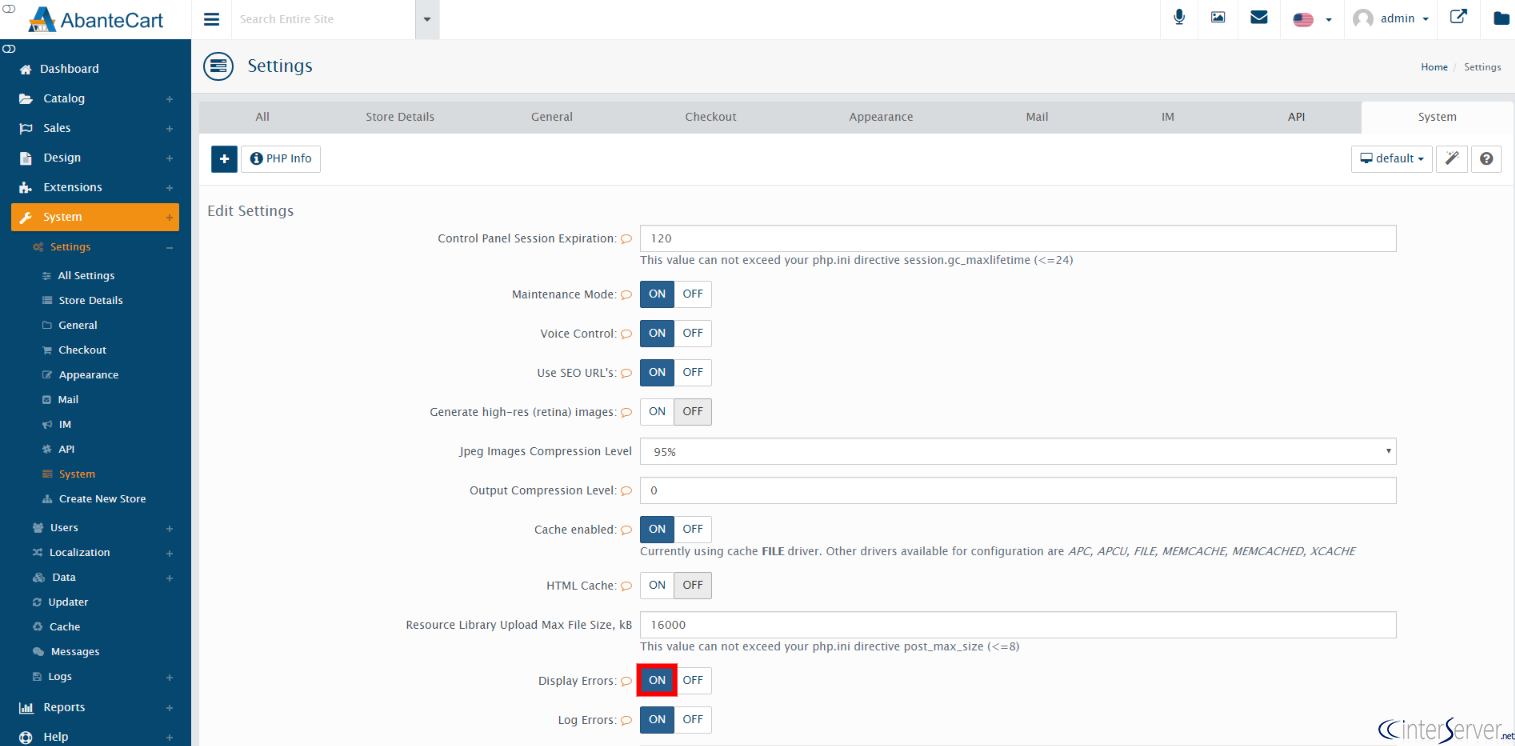
Task: Open the image resource library icon
Action: coord(1218,18)
